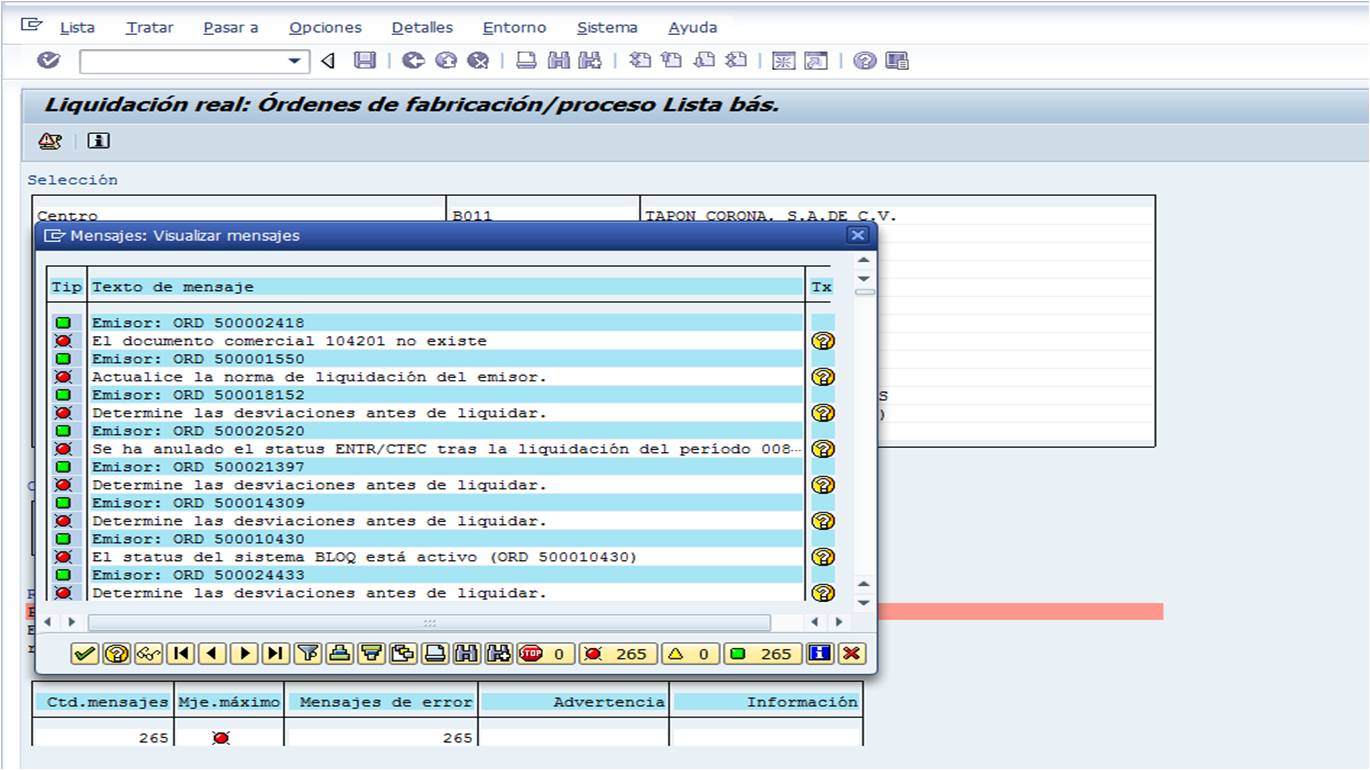
Task: Open long text help in dialog toolbar
Action: click(116, 654)
